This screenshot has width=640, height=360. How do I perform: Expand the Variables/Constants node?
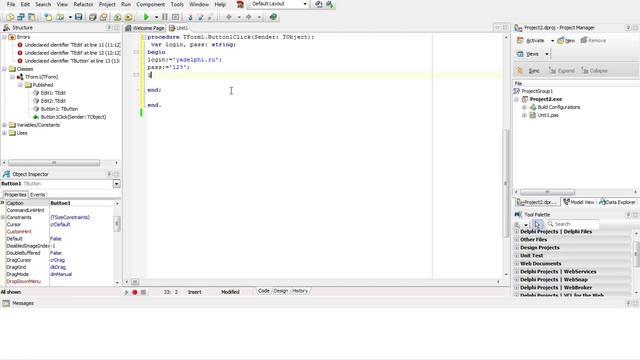(x=4, y=125)
